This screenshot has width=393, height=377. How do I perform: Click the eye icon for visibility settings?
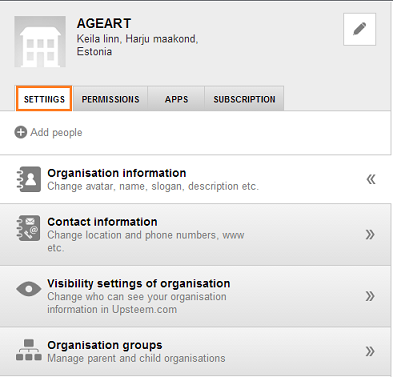(29, 289)
